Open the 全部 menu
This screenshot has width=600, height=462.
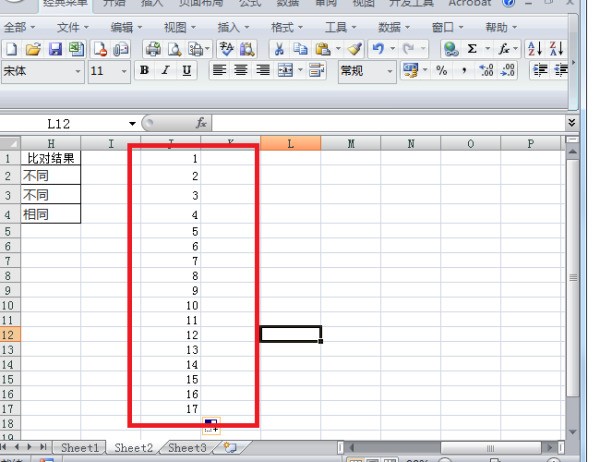[19, 27]
